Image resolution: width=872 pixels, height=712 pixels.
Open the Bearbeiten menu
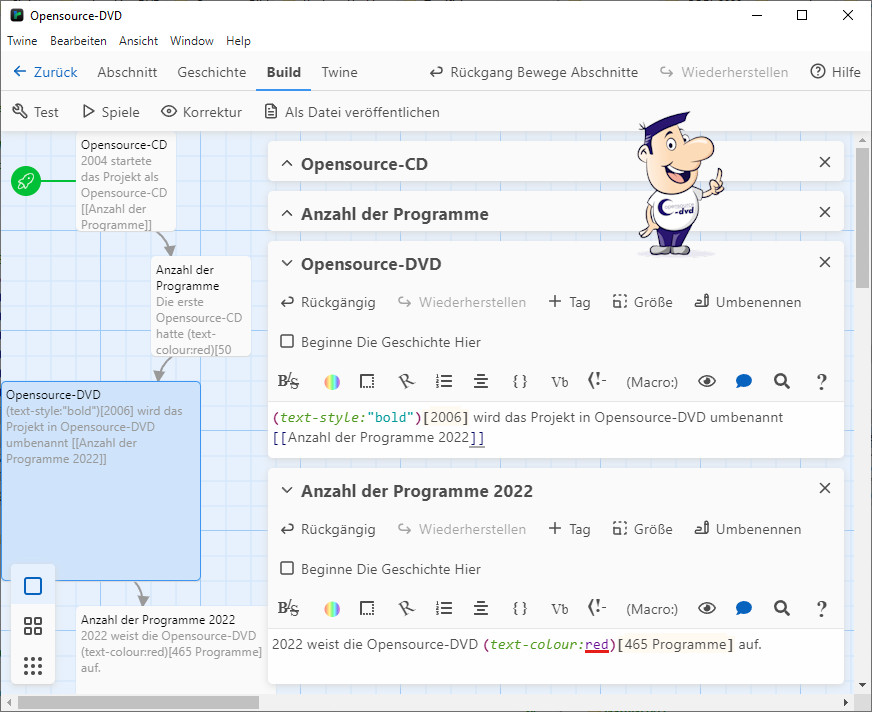pos(78,41)
